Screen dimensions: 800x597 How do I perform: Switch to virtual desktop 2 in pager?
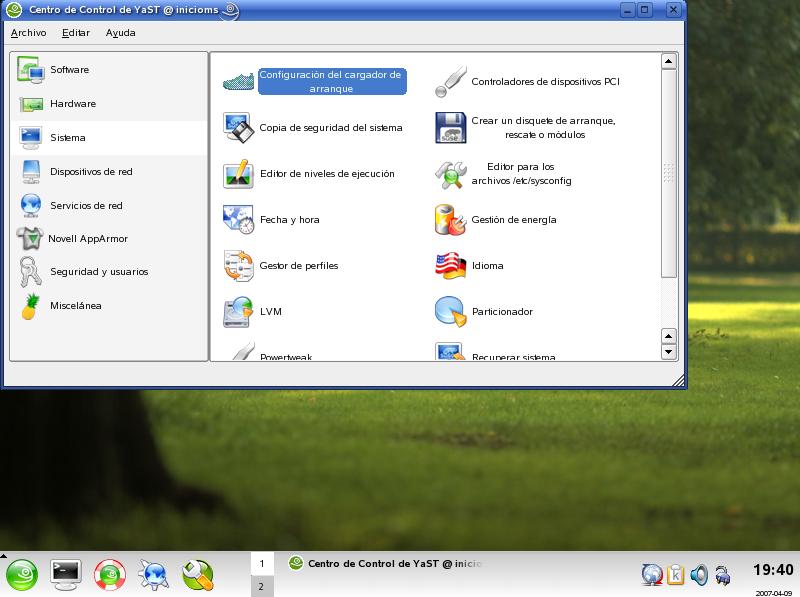click(262, 586)
